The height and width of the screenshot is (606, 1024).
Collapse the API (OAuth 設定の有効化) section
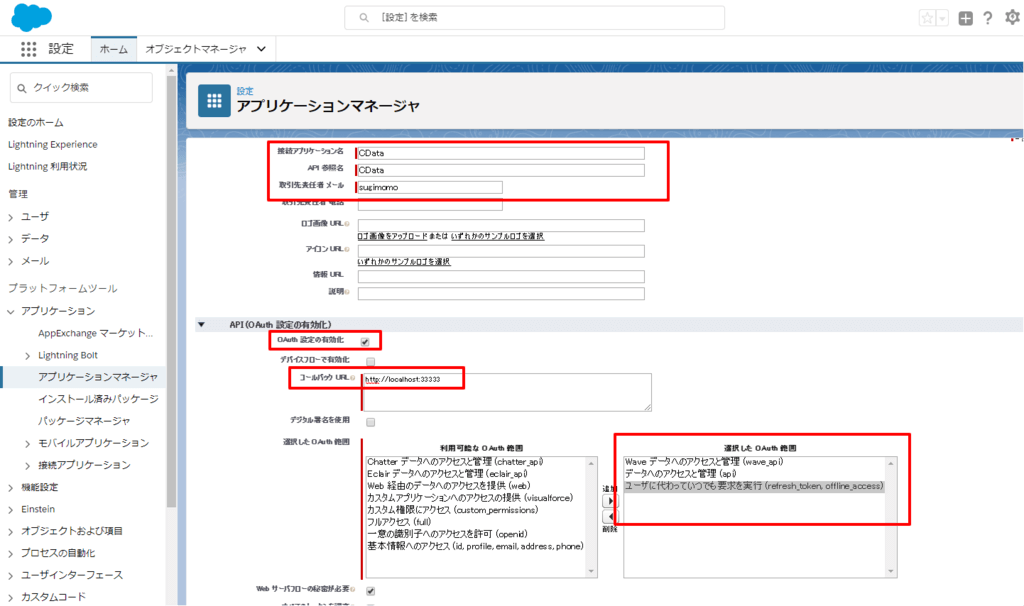tap(201, 325)
